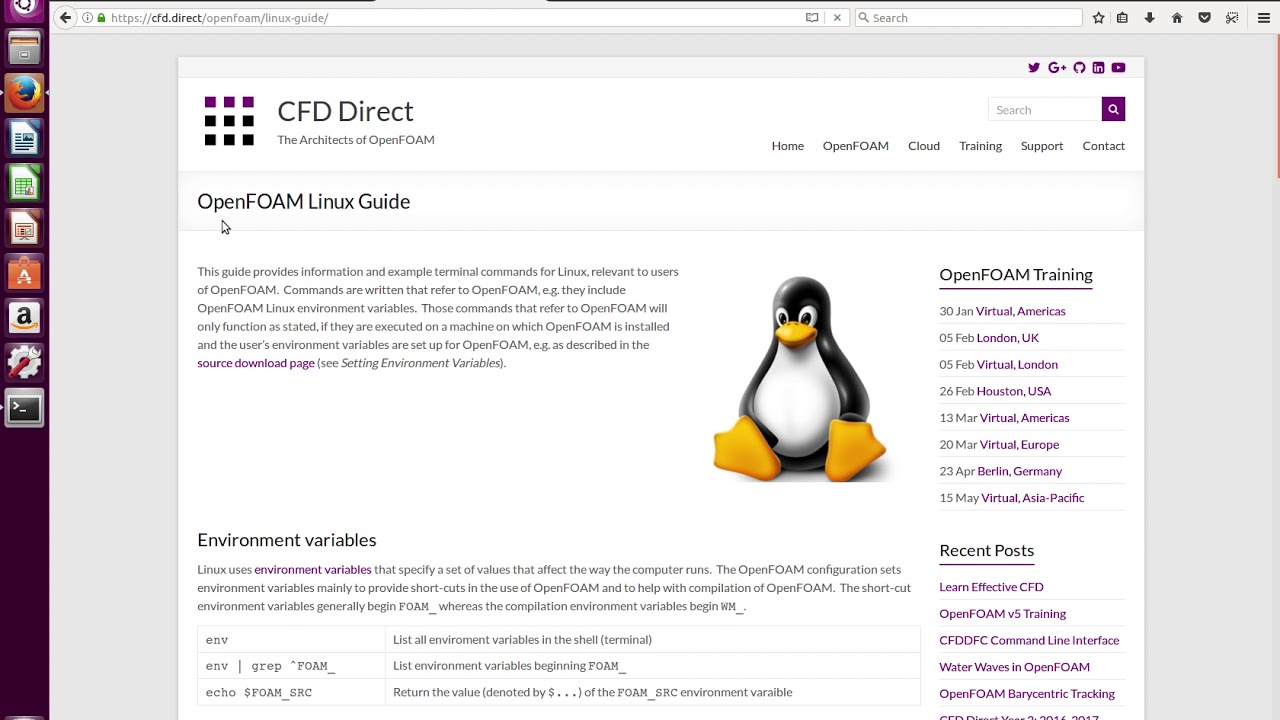
Task: Click the browser toolbar Search field
Action: pyautogui.click(x=968, y=18)
